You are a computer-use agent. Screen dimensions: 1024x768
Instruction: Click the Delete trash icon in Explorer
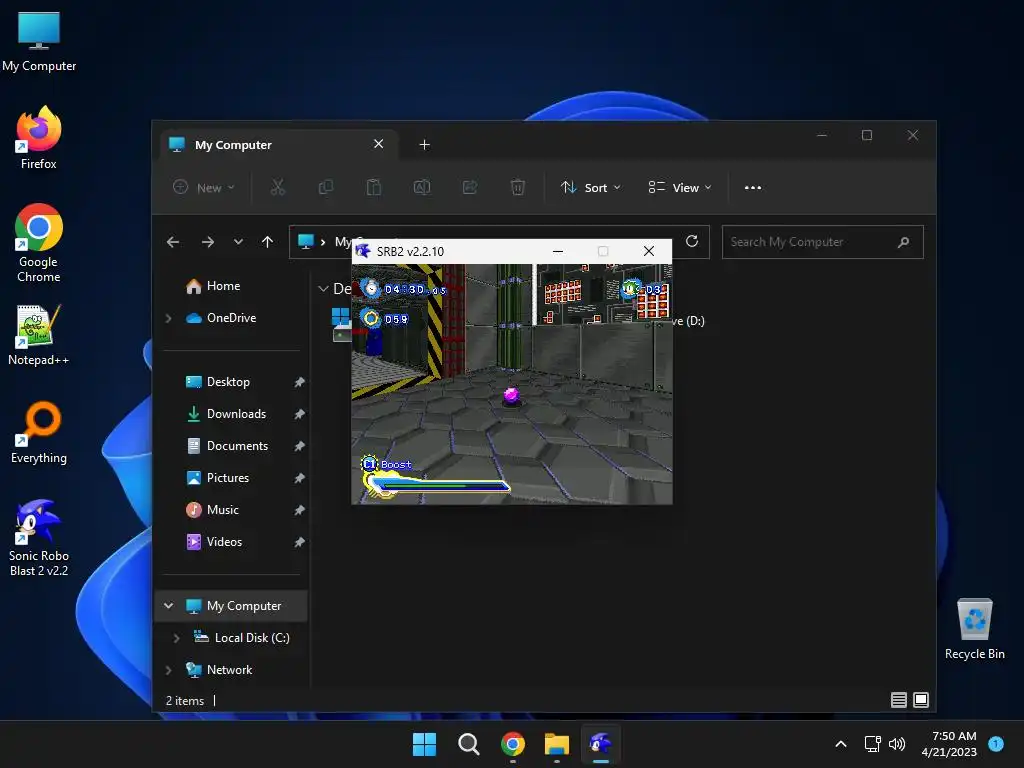tap(517, 187)
